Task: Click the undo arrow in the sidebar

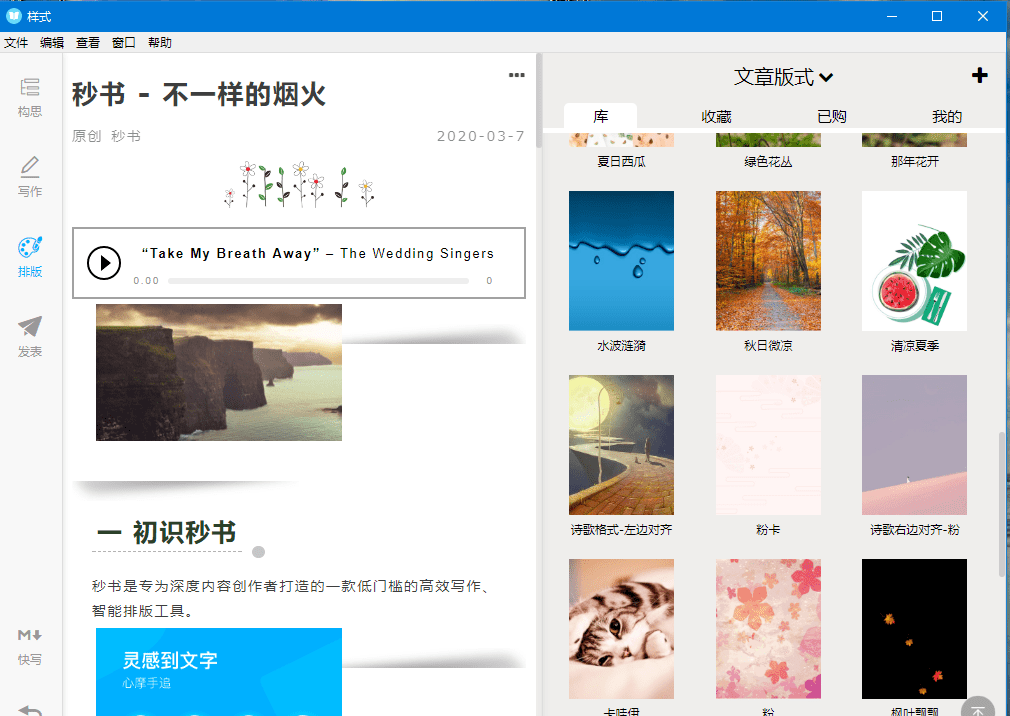Action: click(30, 710)
